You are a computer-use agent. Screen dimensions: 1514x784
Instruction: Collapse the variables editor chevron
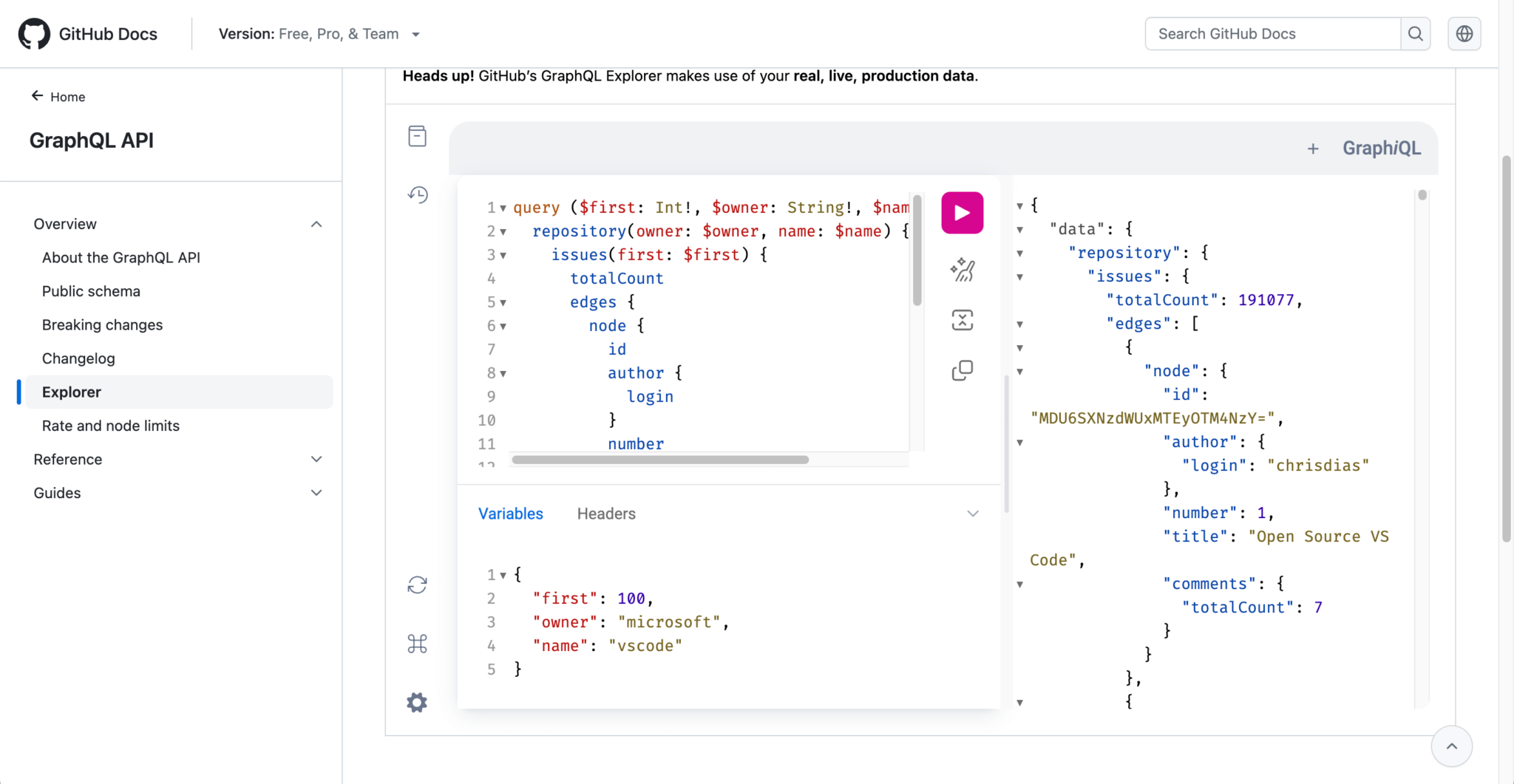click(973, 514)
